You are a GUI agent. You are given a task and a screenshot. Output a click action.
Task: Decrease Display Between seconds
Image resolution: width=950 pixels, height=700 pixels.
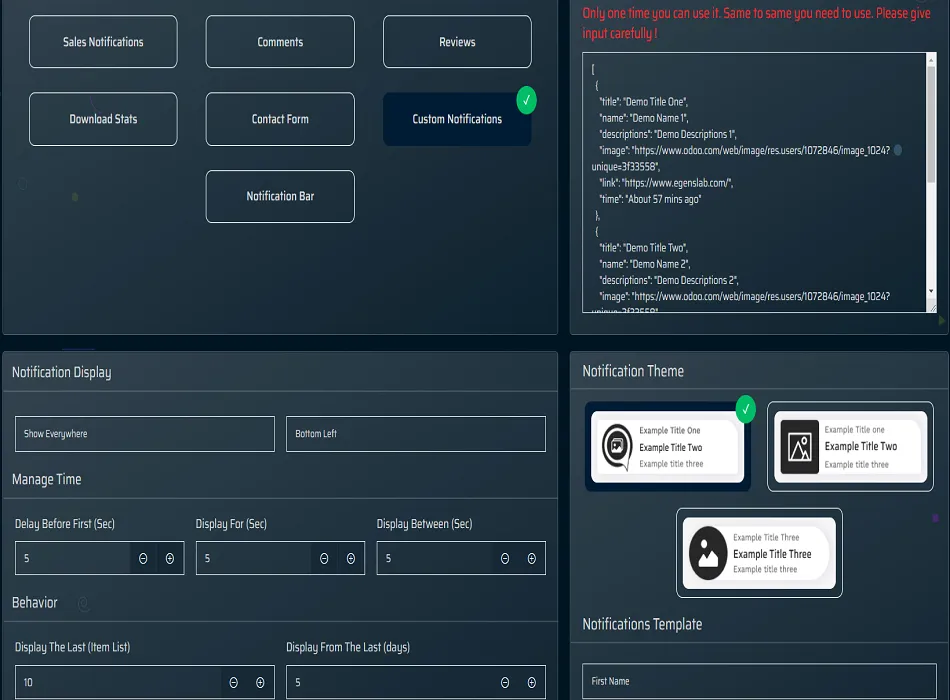click(505, 559)
